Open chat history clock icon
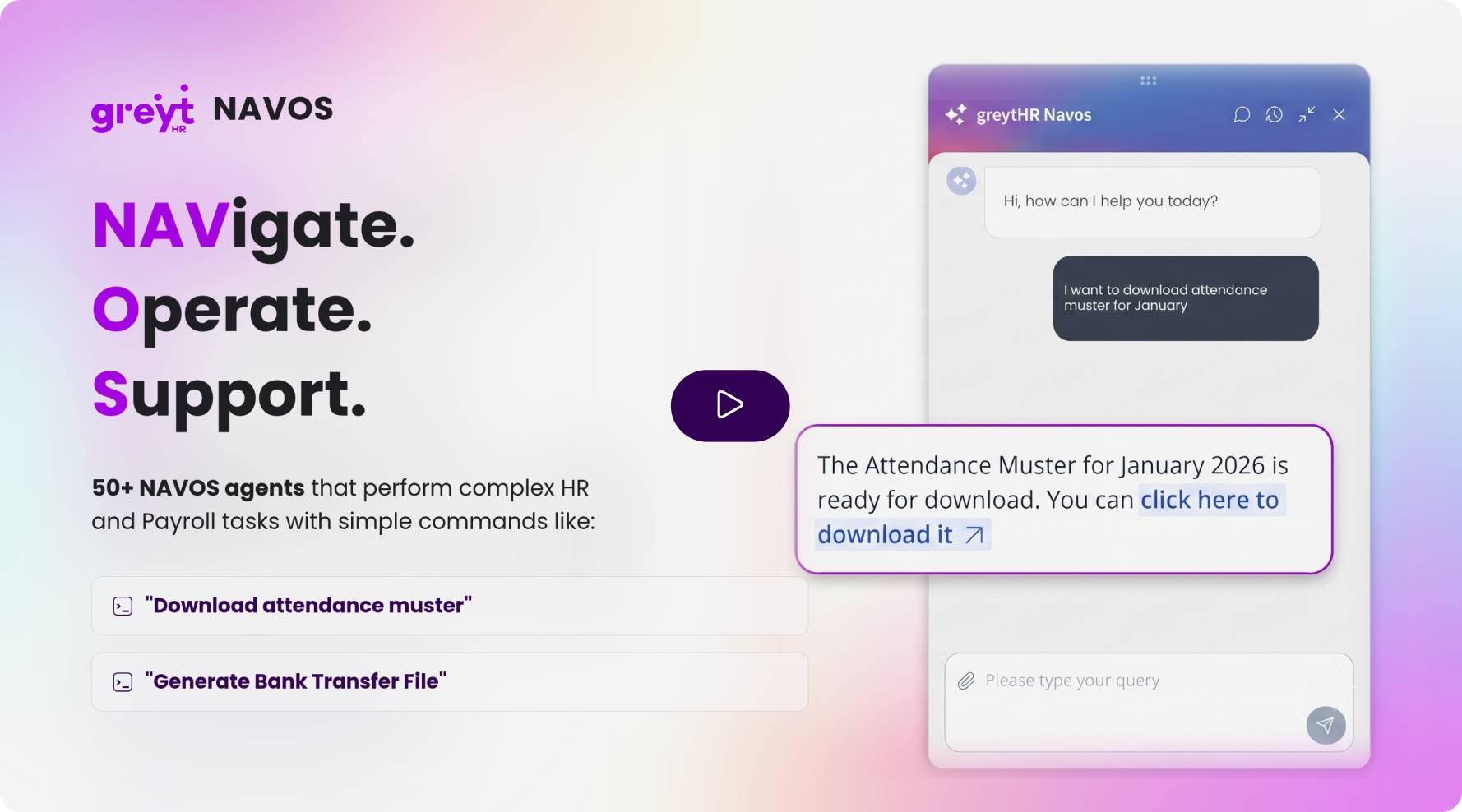1462x812 pixels. (1274, 115)
